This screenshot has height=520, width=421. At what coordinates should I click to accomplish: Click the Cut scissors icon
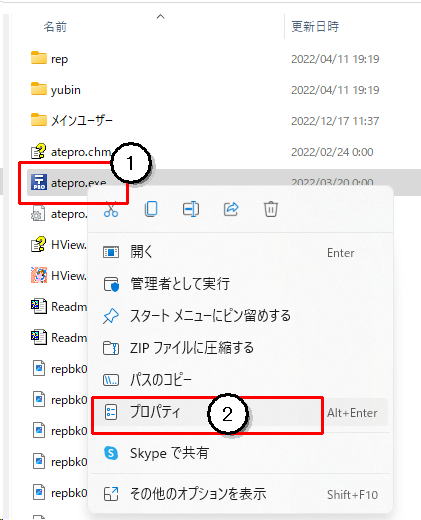(x=111, y=210)
